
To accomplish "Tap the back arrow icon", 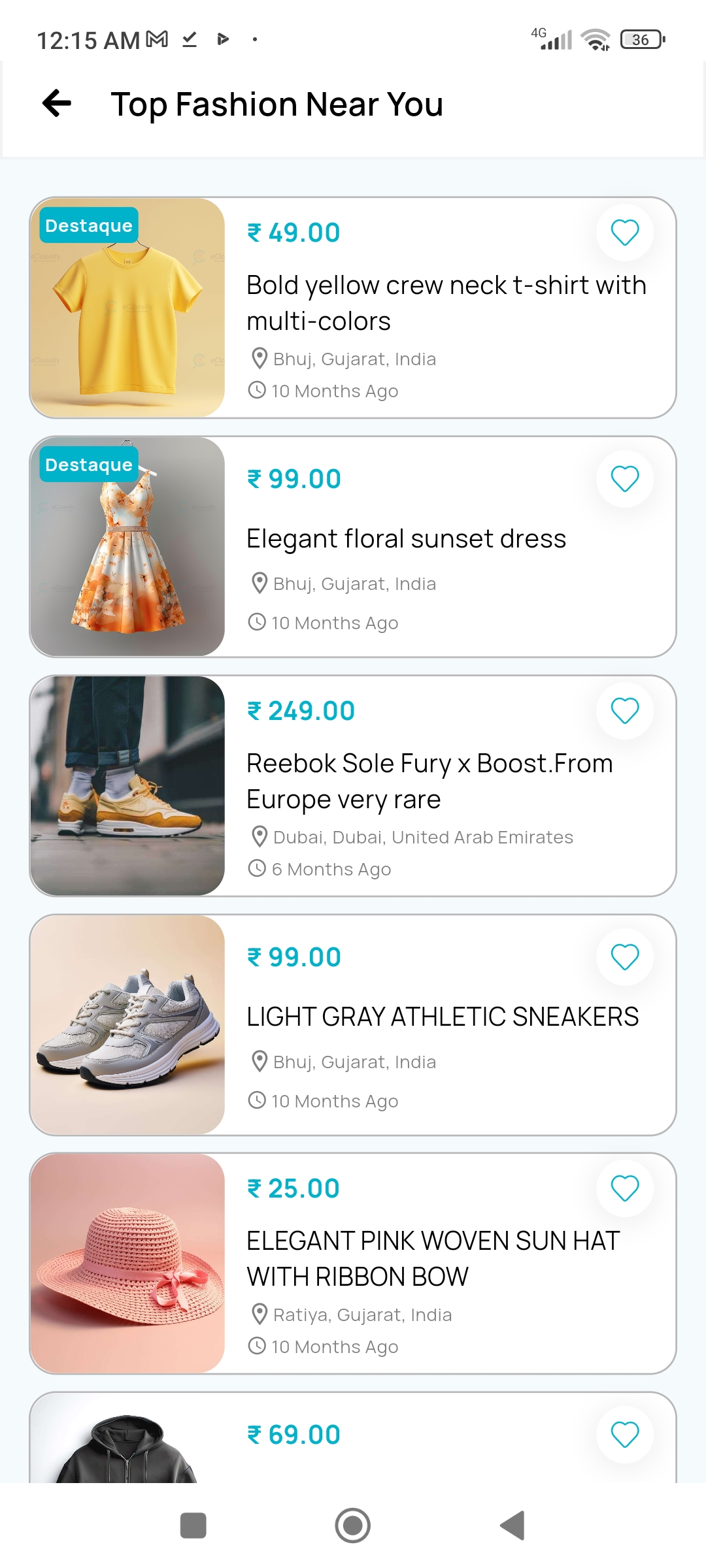I will [x=56, y=103].
